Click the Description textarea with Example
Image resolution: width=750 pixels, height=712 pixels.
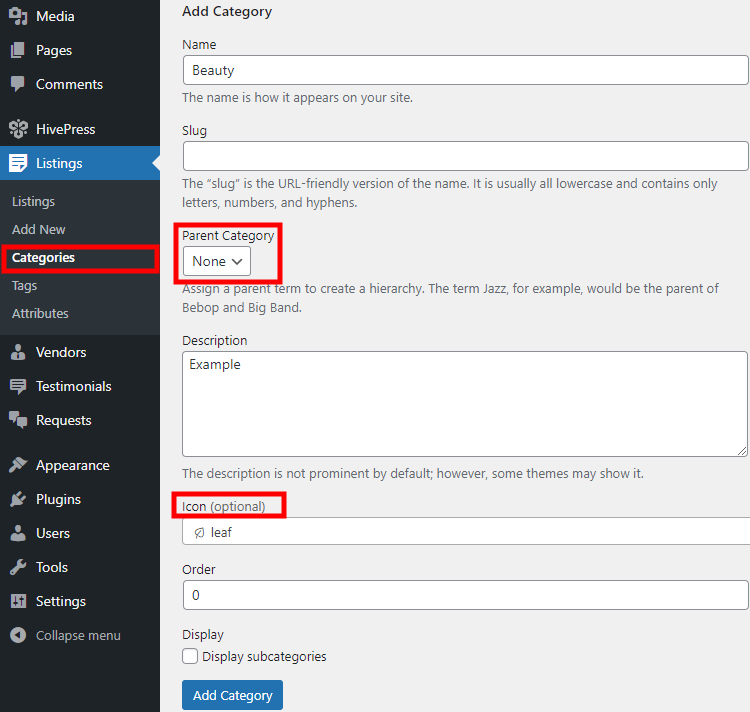[464, 404]
